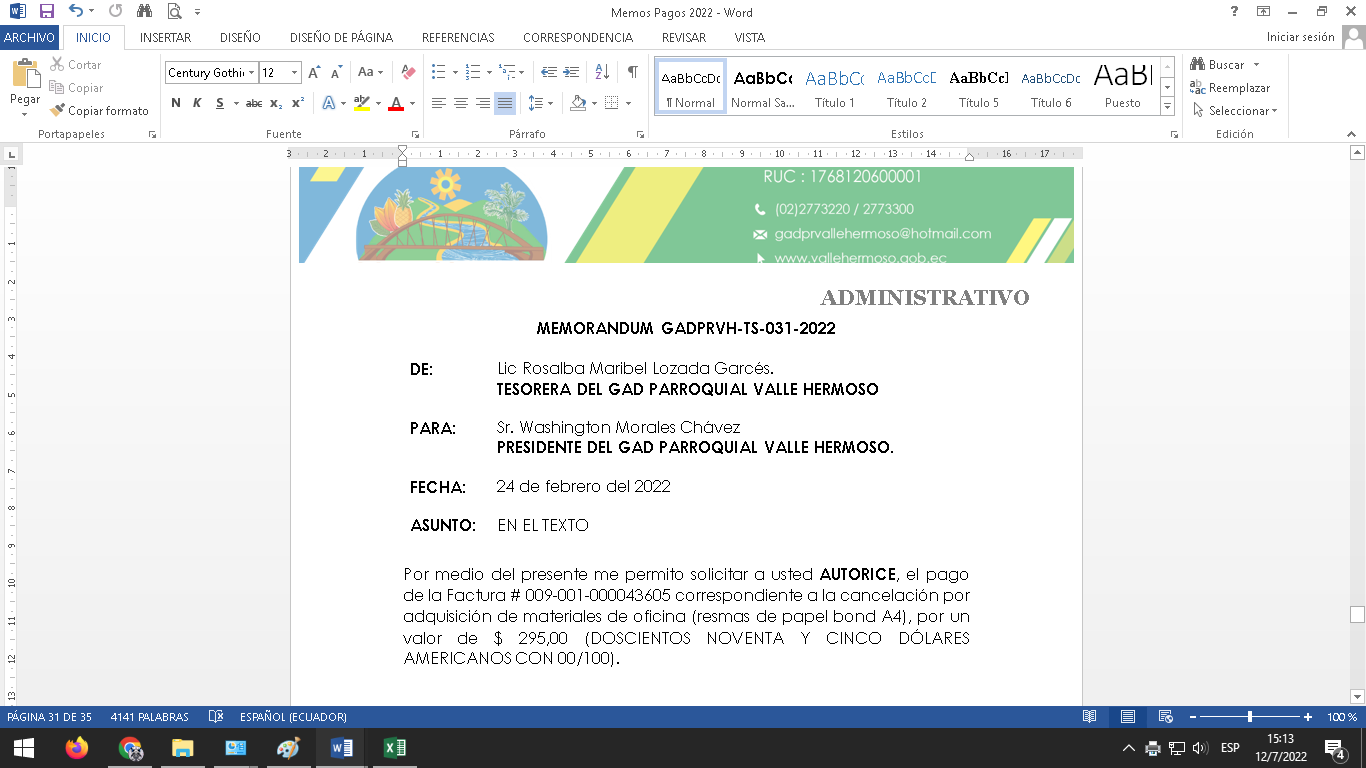Select the center text alignment icon
The width and height of the screenshot is (1366, 768).
click(461, 103)
